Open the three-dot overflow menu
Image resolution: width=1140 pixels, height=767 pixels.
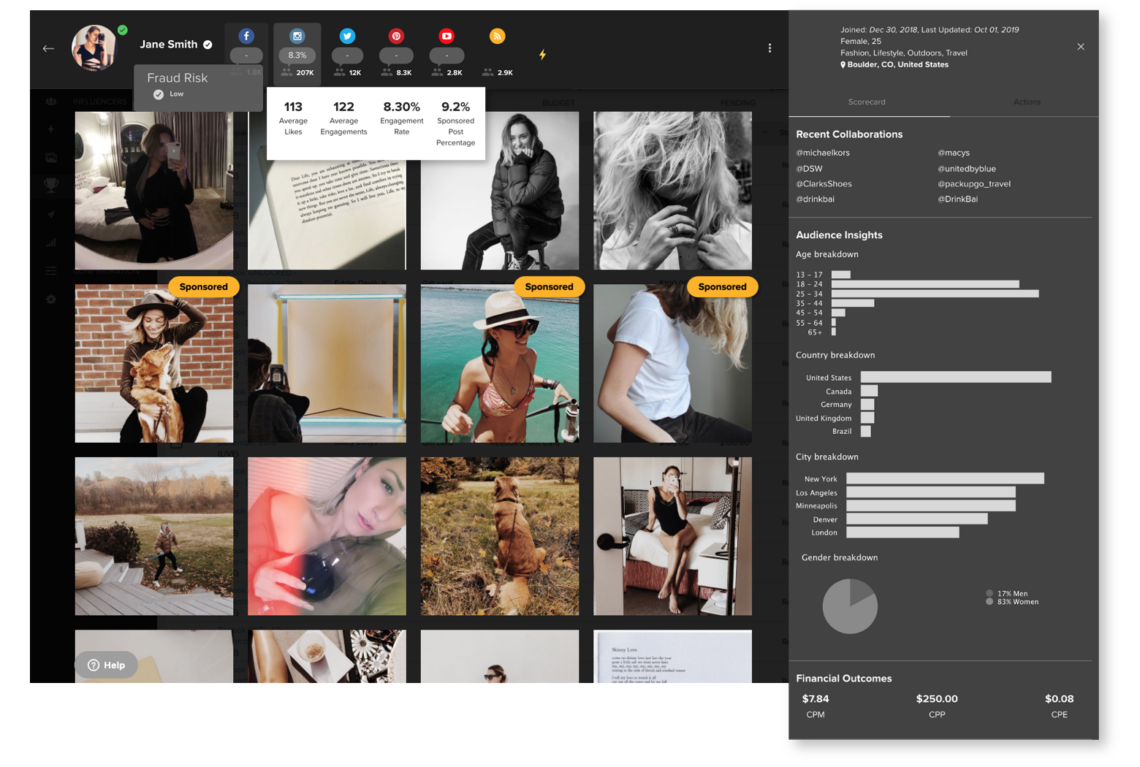tap(768, 46)
